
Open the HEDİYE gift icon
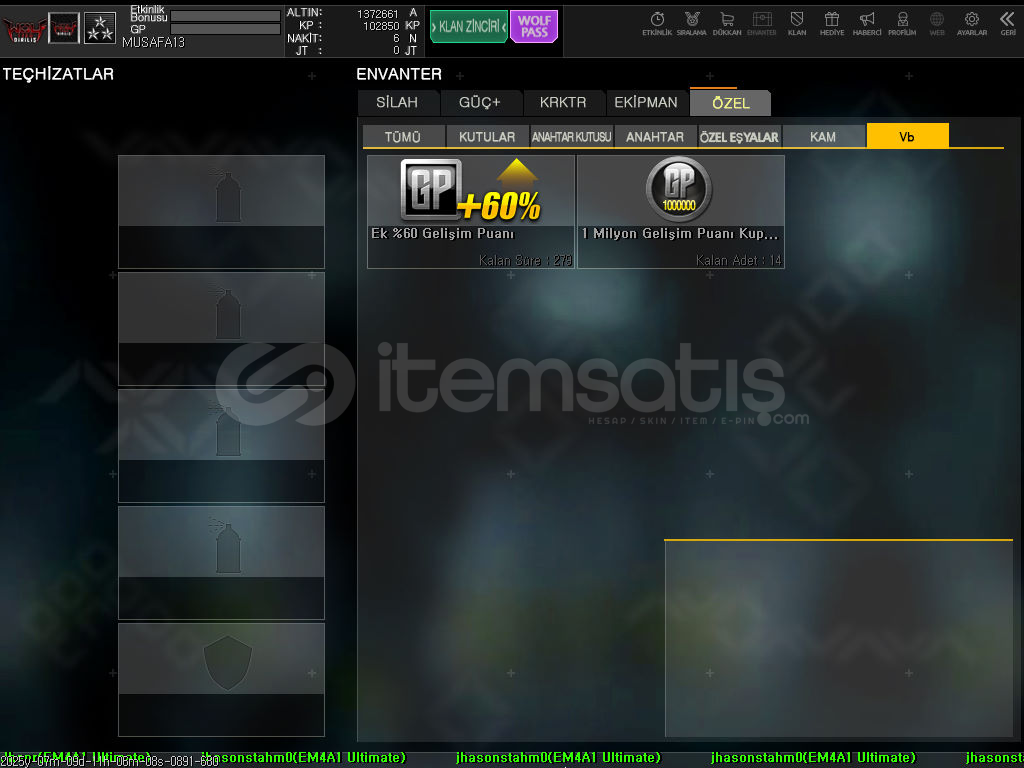832,24
